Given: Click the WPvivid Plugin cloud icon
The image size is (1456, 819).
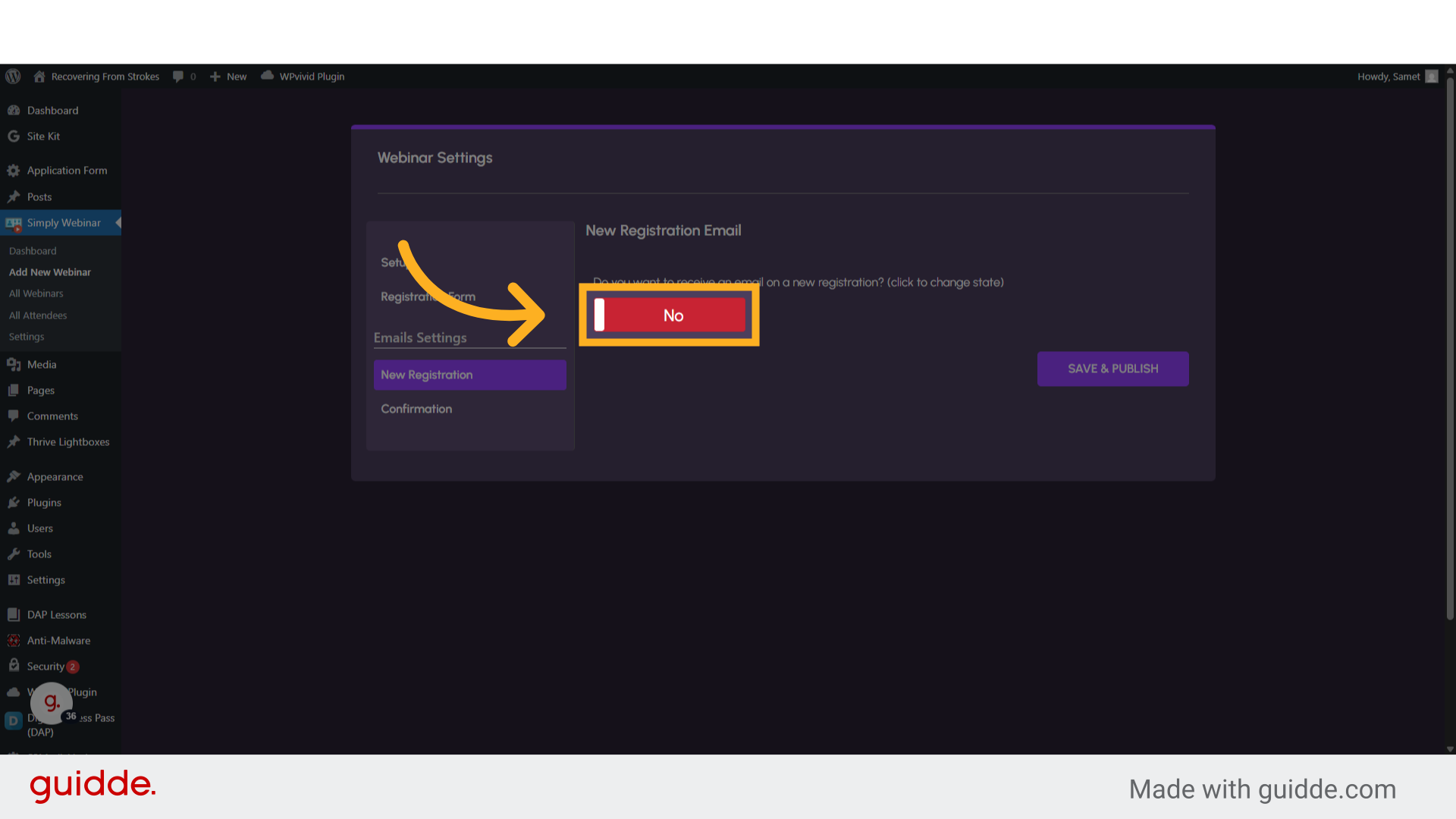Looking at the screenshot, I should point(267,76).
